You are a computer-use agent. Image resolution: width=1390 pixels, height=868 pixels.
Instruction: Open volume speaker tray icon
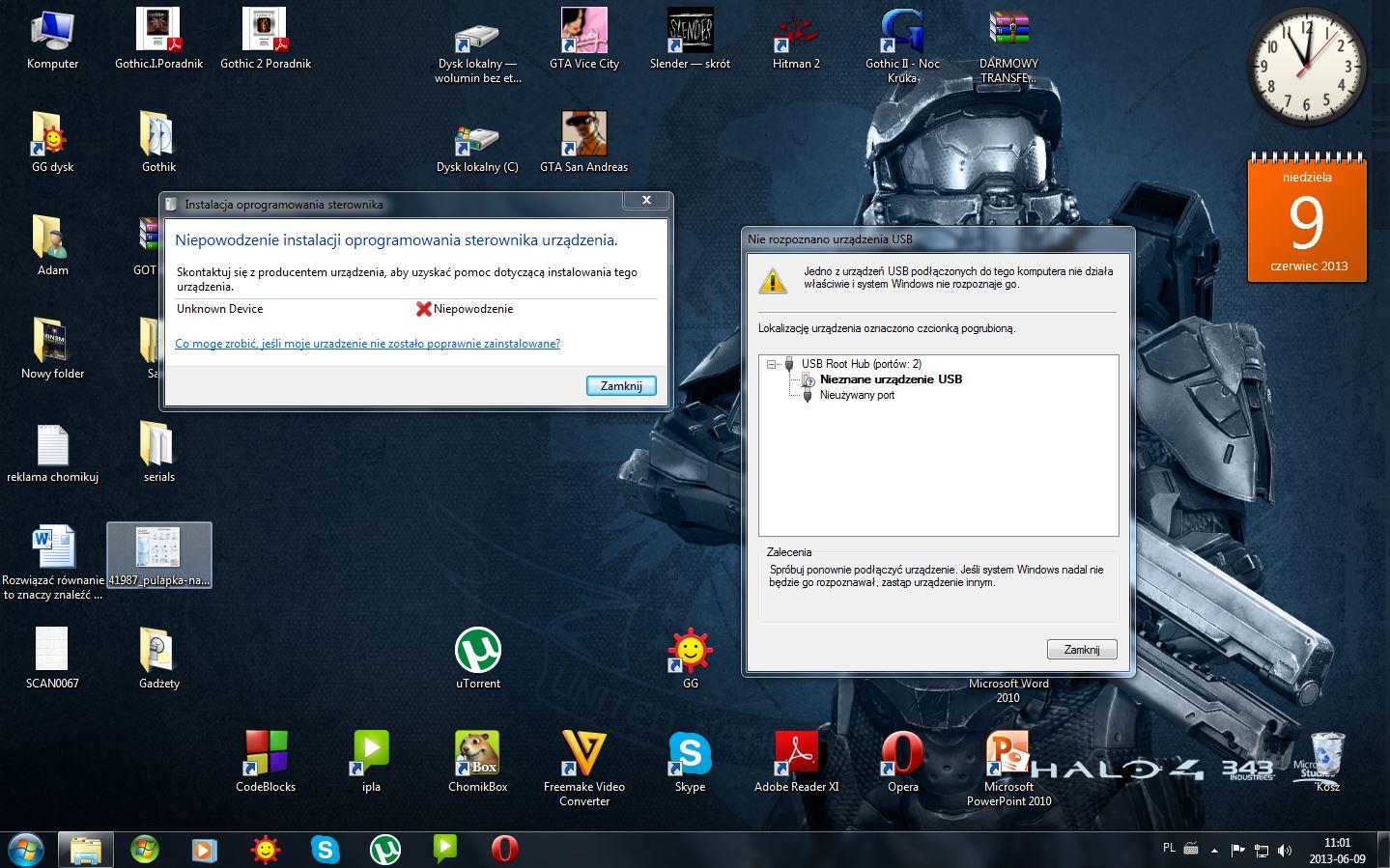pyautogui.click(x=1284, y=851)
